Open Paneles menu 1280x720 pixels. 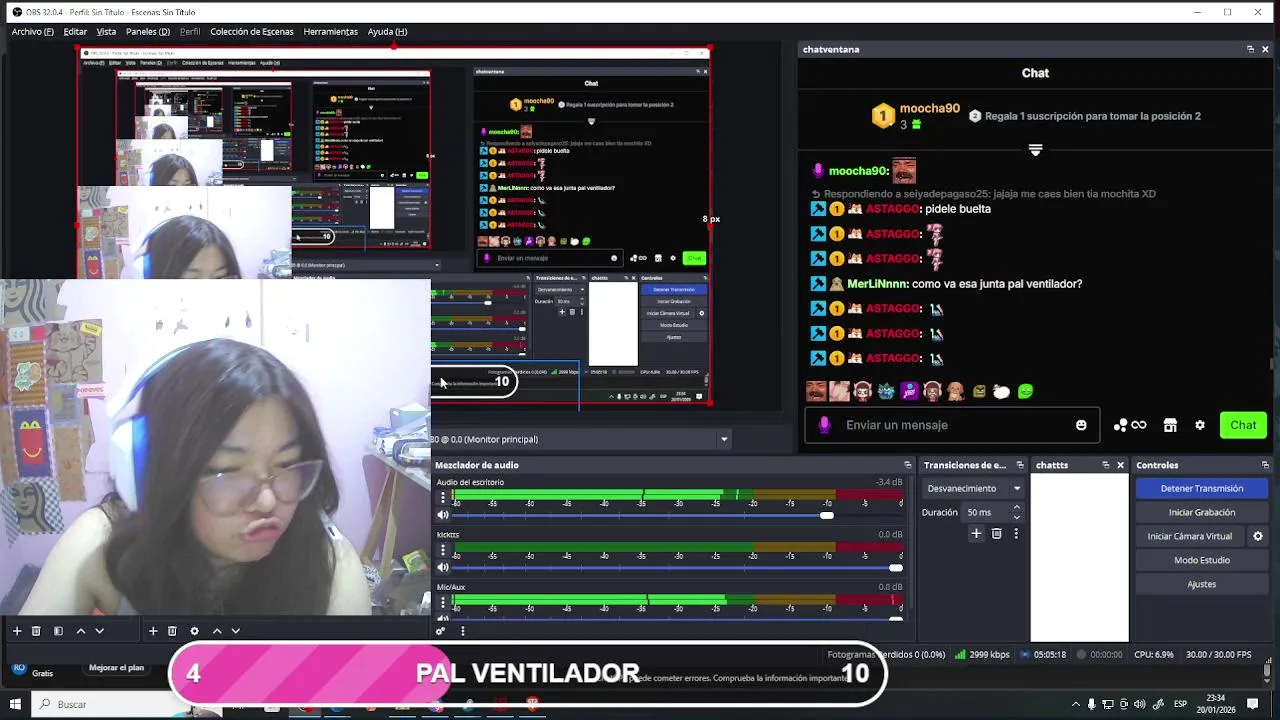click(148, 31)
